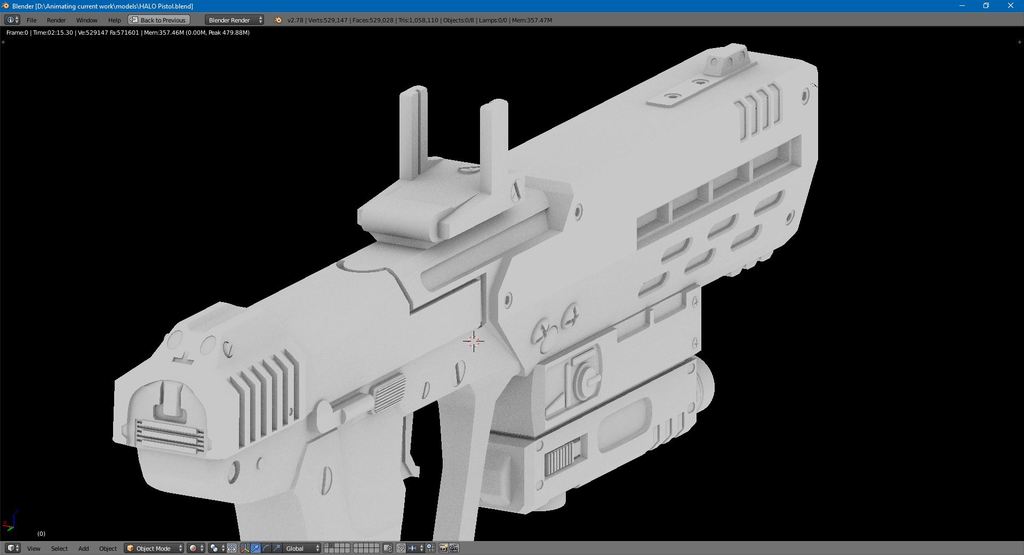This screenshot has height=555, width=1024.
Task: Open the Blender Render engine dropdown
Action: click(x=235, y=20)
